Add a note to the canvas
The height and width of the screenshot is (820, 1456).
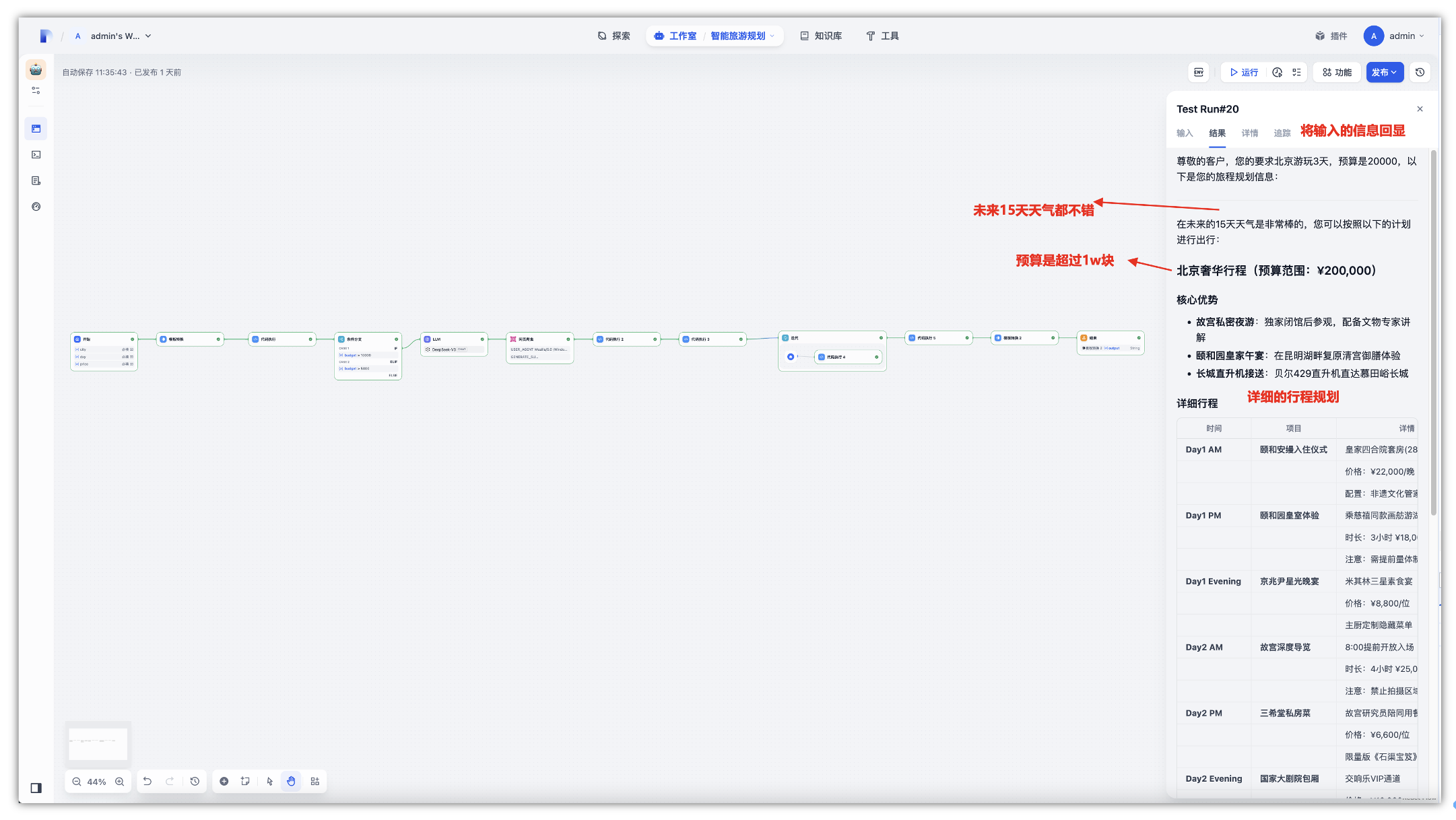pyautogui.click(x=245, y=782)
